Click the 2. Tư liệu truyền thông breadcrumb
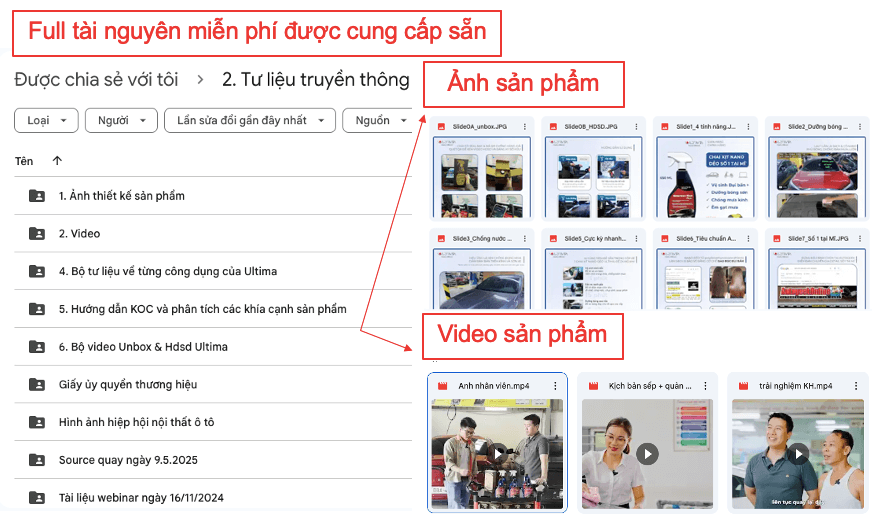The height and width of the screenshot is (517, 879). point(316,80)
